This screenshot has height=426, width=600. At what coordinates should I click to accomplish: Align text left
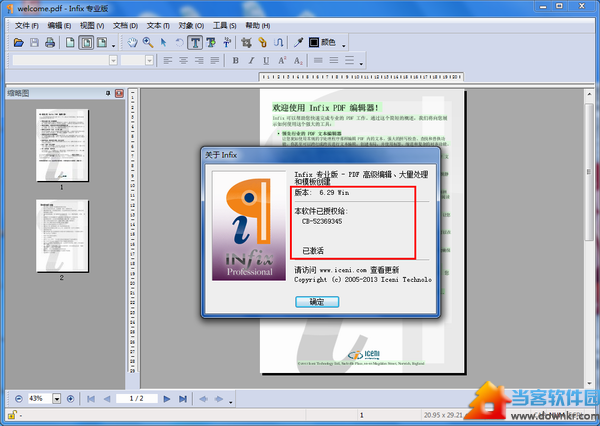point(168,60)
